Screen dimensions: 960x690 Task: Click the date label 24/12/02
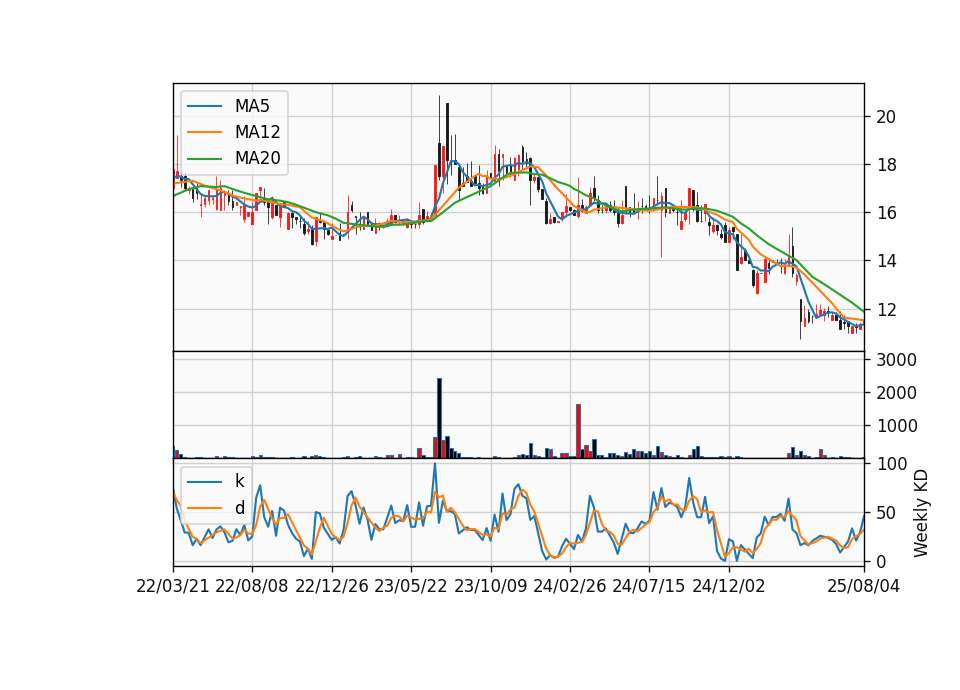coord(729,586)
